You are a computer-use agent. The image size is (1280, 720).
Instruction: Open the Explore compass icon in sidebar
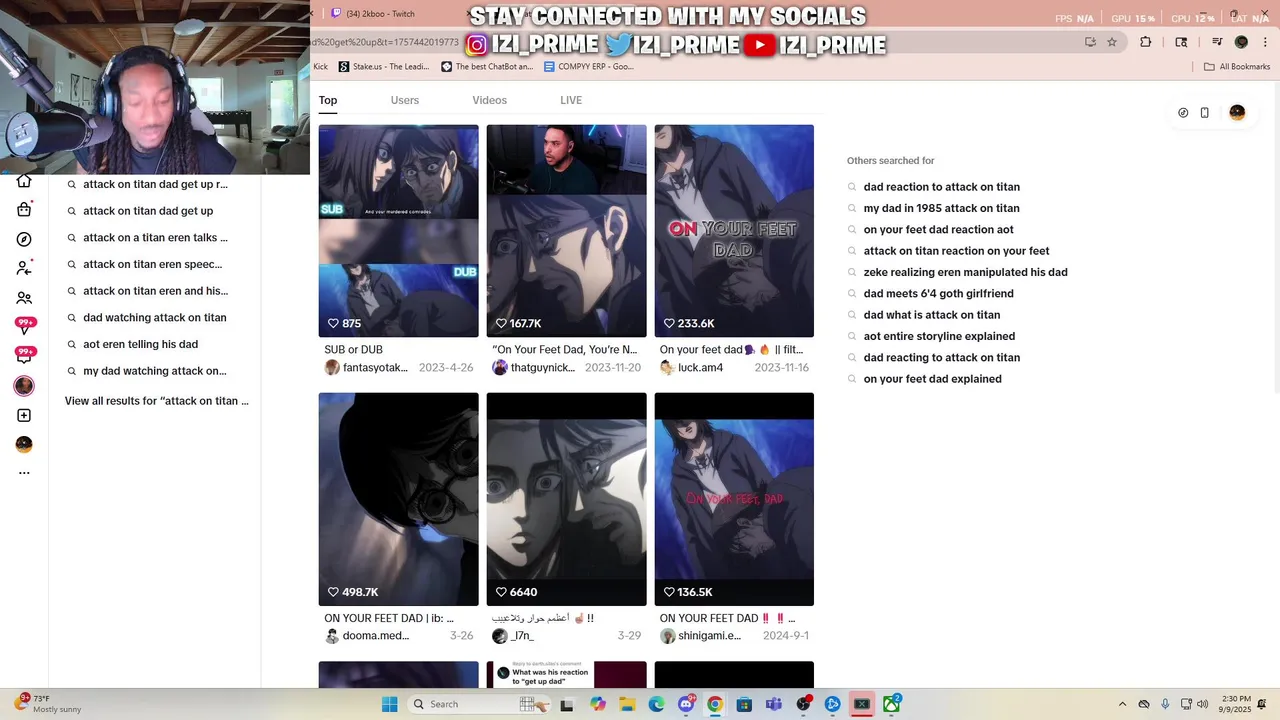(x=24, y=239)
